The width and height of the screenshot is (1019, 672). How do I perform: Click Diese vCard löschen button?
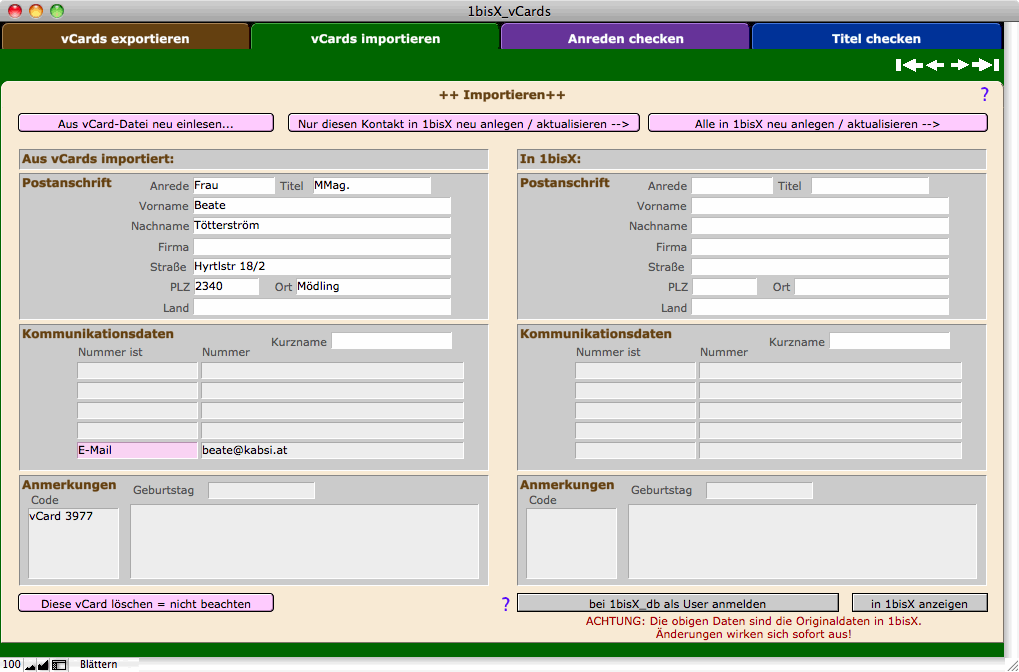146,604
